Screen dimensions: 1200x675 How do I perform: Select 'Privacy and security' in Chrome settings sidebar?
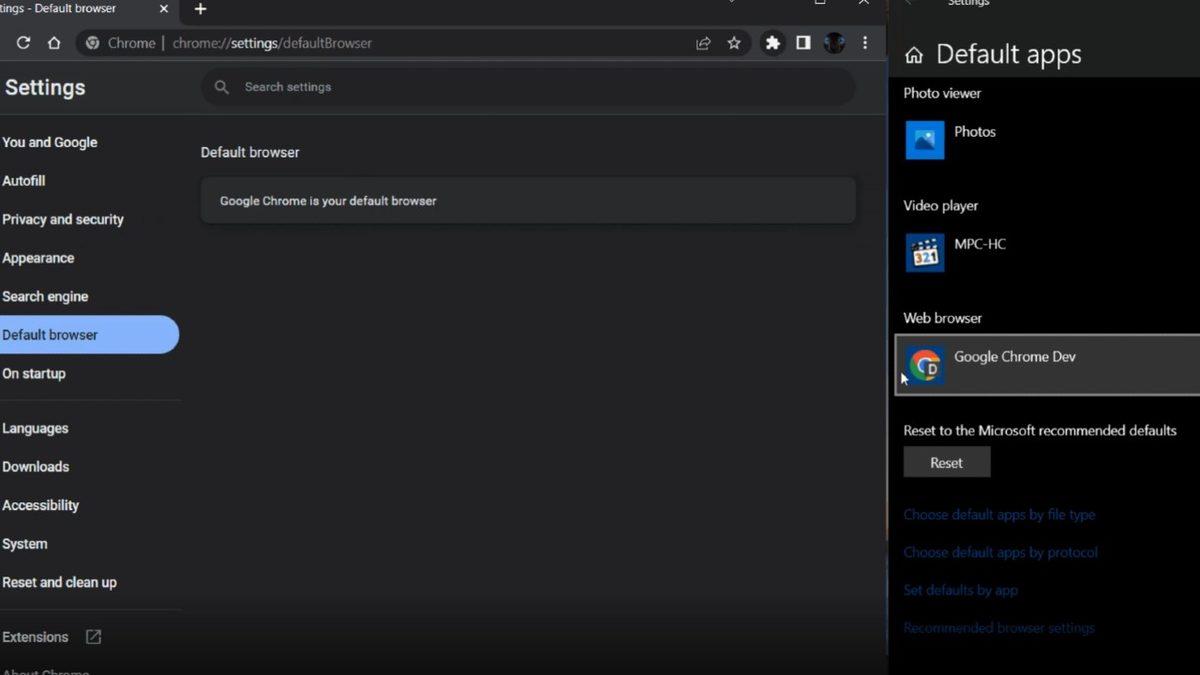pyautogui.click(x=63, y=219)
